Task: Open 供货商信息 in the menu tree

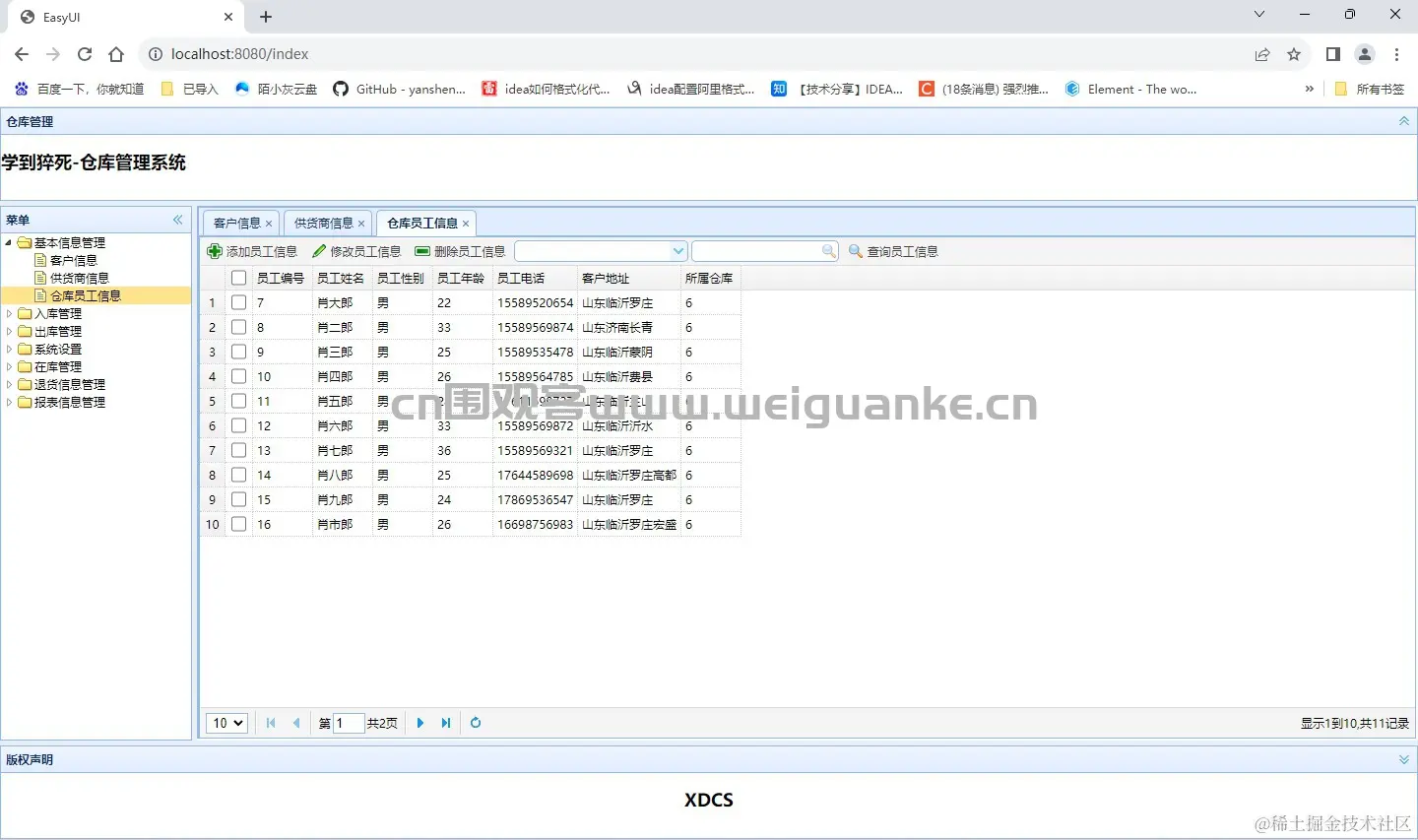Action: pos(80,278)
